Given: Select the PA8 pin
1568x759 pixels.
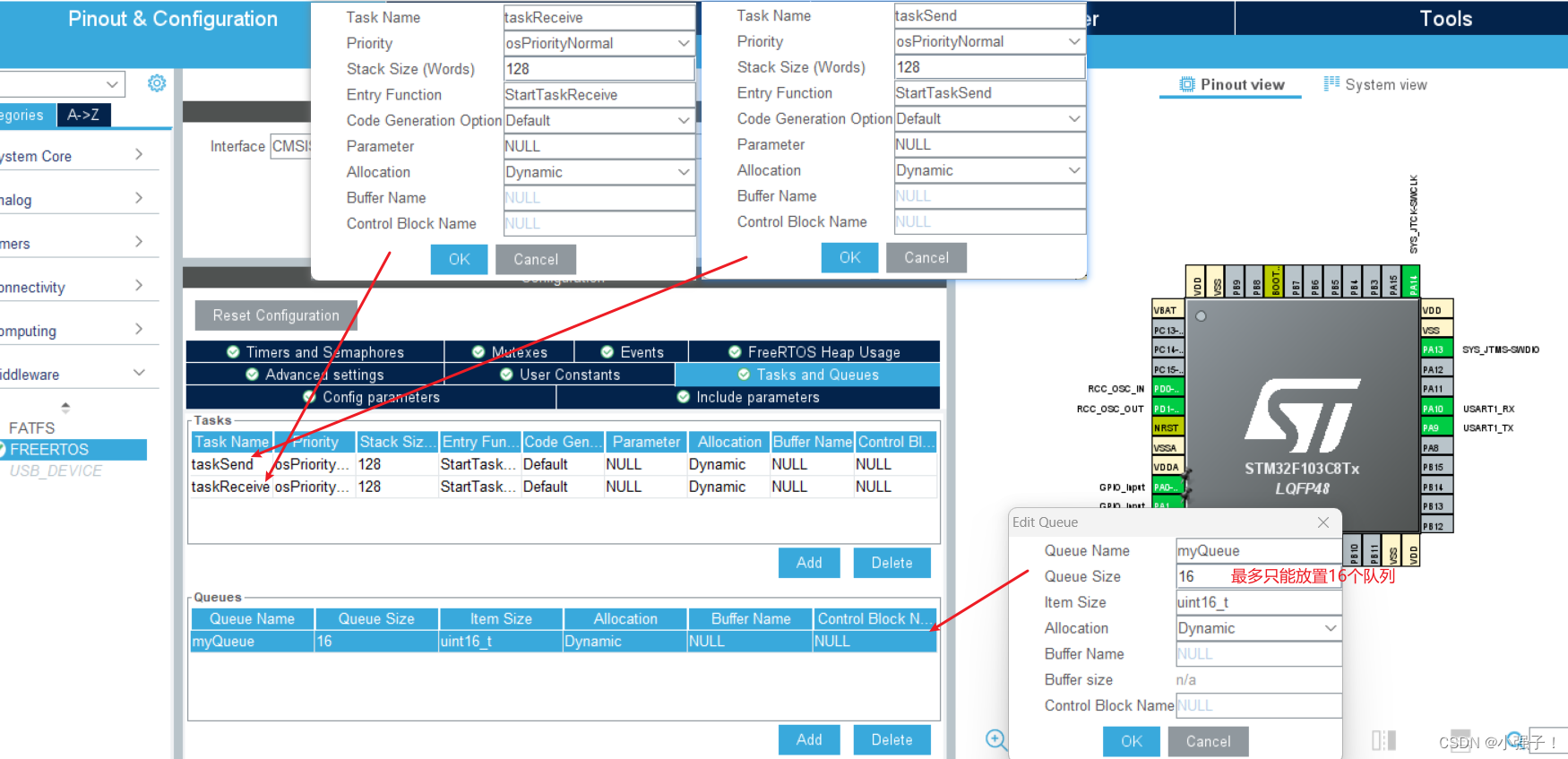Looking at the screenshot, I should pos(1436,448).
